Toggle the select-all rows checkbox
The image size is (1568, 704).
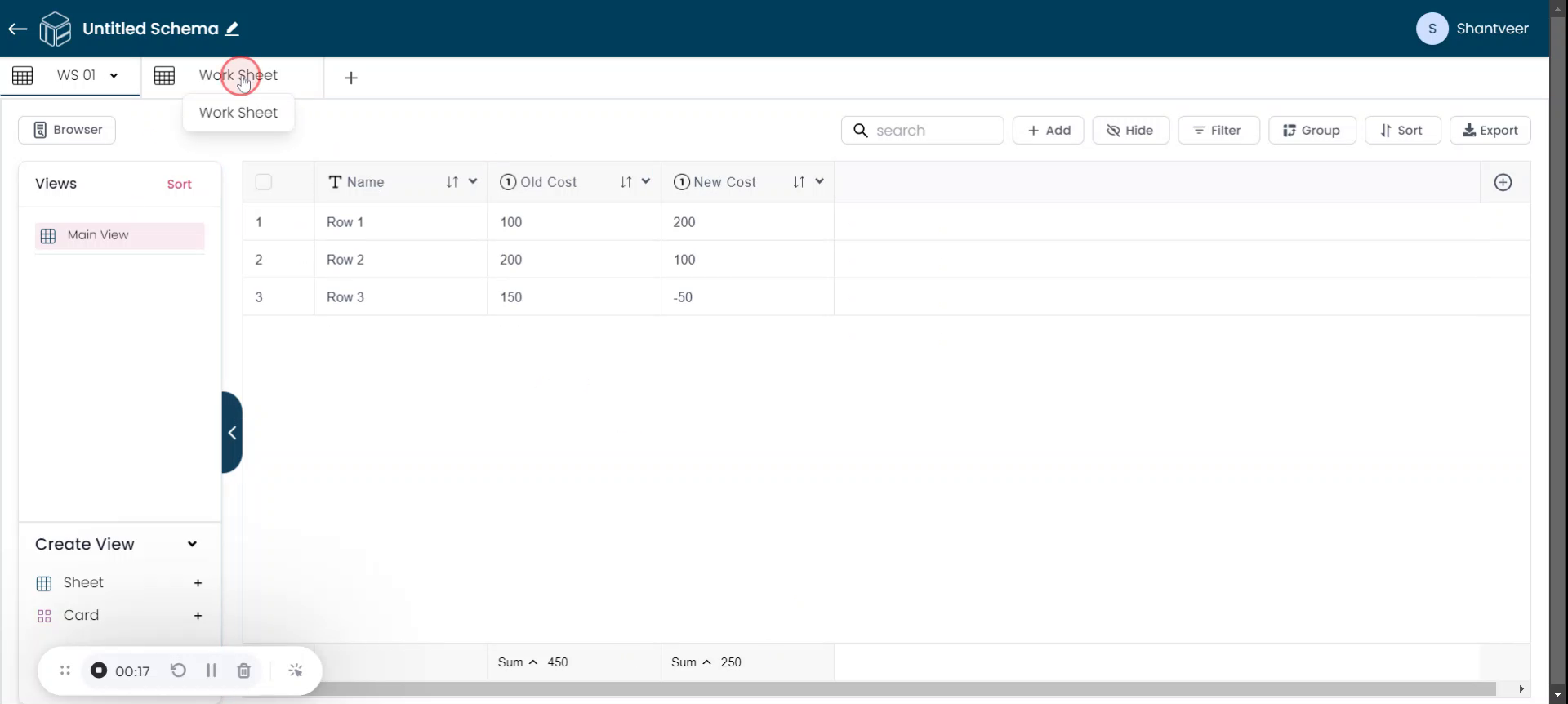pos(264,182)
